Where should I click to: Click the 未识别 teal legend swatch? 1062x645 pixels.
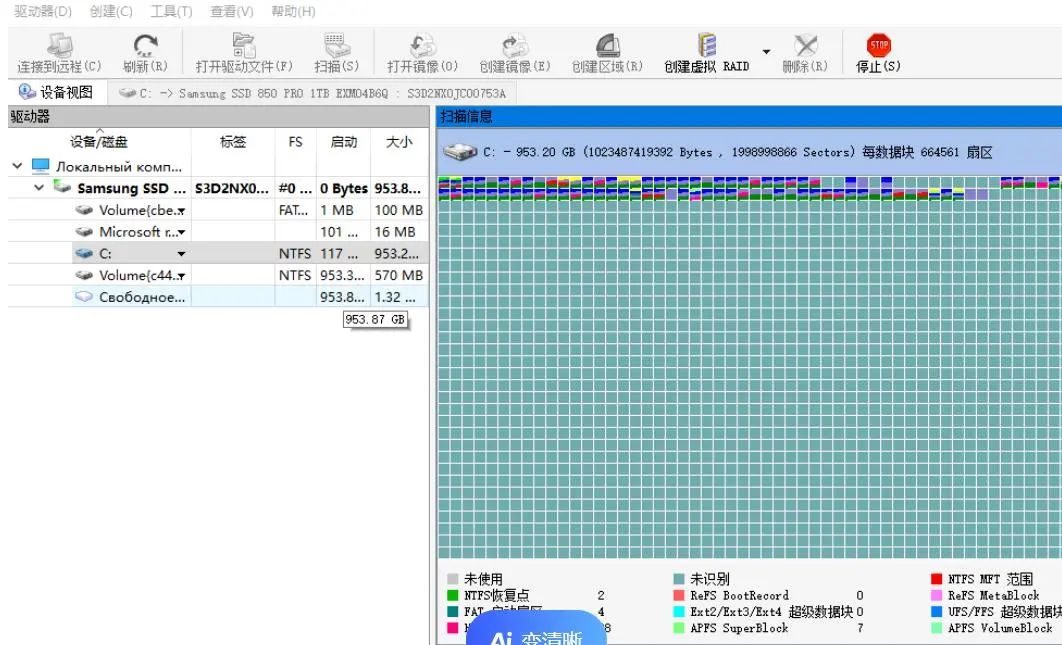click(679, 579)
